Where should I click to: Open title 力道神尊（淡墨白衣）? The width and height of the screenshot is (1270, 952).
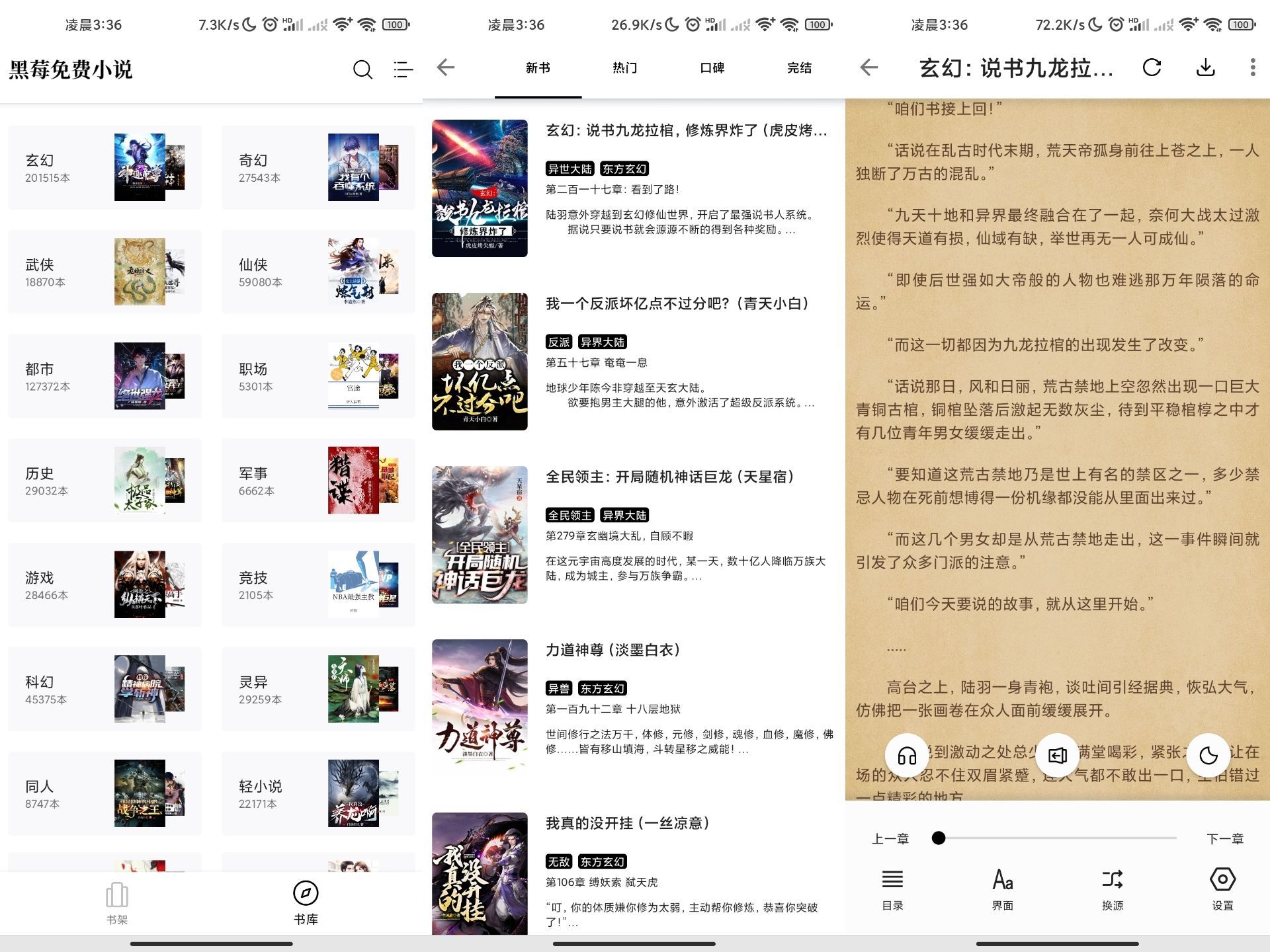click(x=613, y=651)
